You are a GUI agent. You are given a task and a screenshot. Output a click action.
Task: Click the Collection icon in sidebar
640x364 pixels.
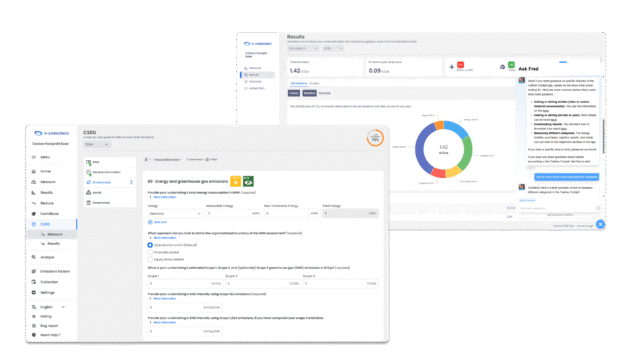point(34,282)
